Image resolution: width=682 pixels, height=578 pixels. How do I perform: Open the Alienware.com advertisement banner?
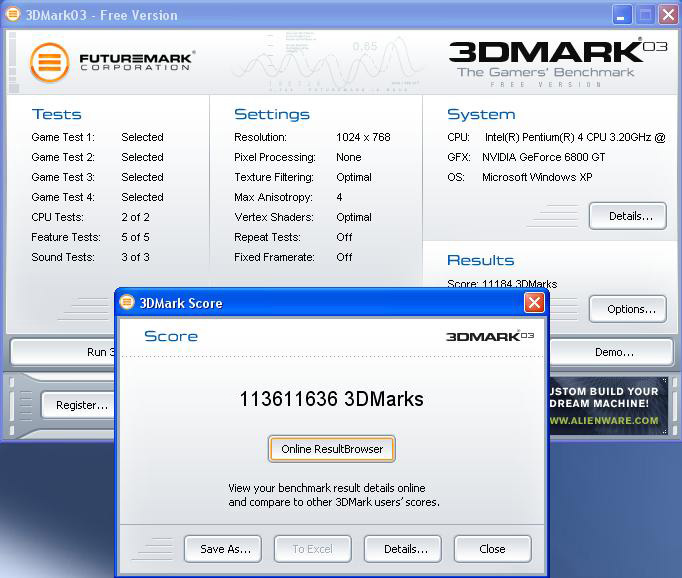(x=607, y=405)
